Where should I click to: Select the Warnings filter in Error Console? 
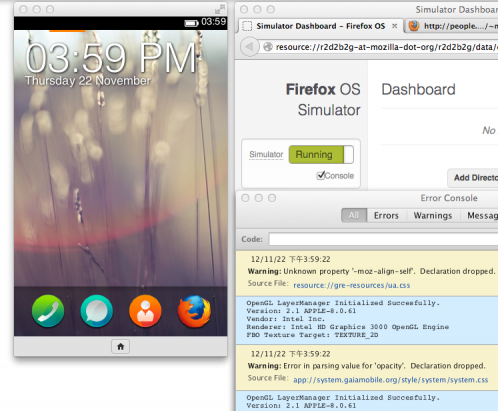coord(433,215)
